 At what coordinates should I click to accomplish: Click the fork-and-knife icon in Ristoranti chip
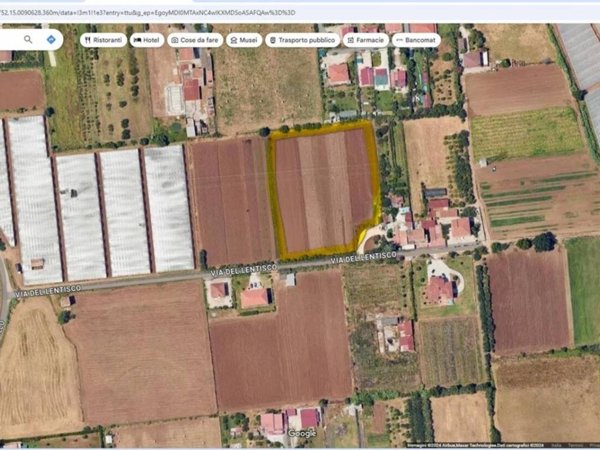pyautogui.click(x=88, y=40)
